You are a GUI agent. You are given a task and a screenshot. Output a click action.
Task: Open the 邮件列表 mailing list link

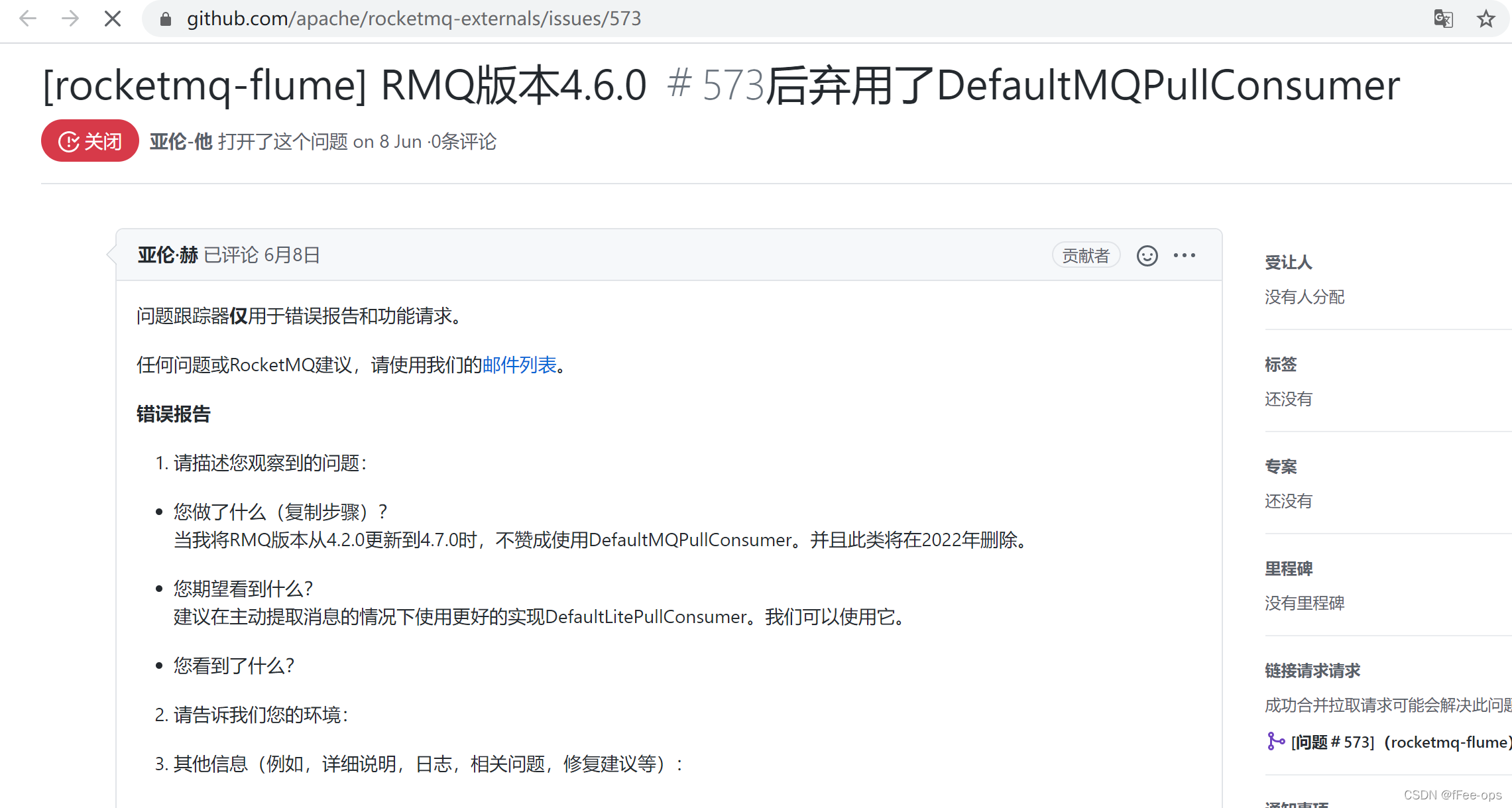coord(519,365)
